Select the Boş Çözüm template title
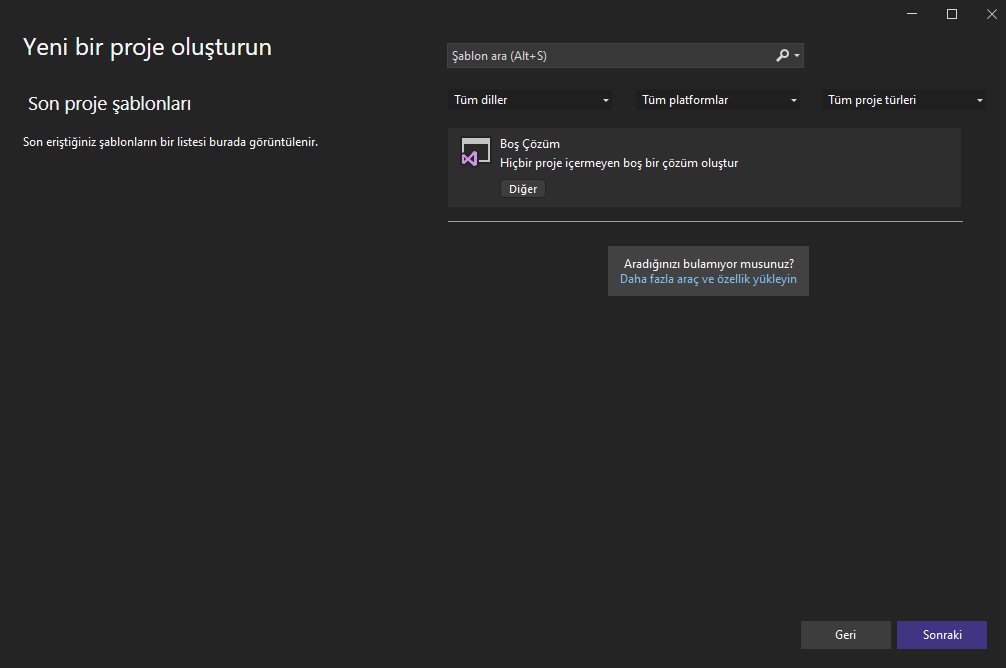Image resolution: width=1006 pixels, height=668 pixels. tap(530, 144)
